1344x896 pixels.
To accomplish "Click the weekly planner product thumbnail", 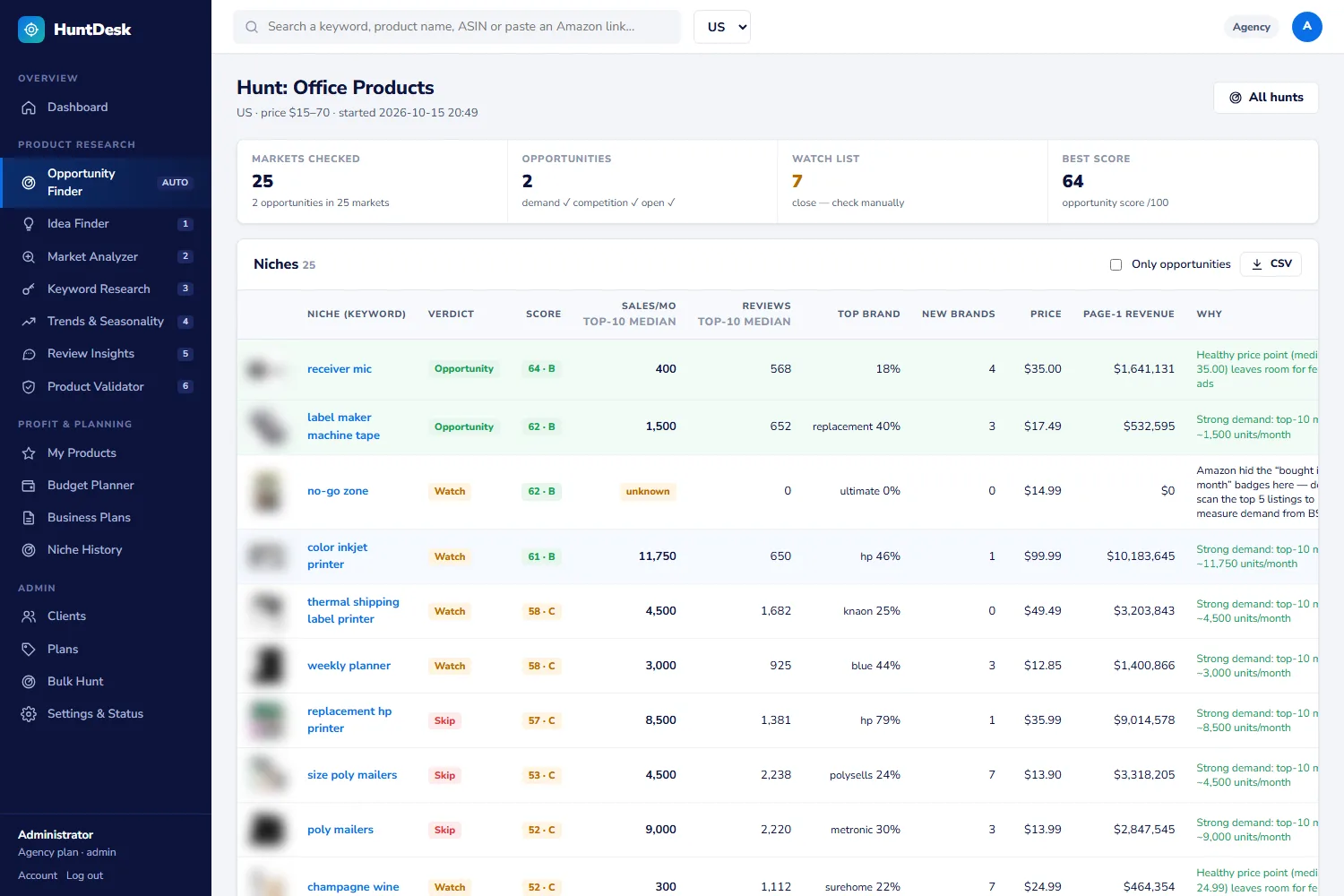I will [267, 666].
